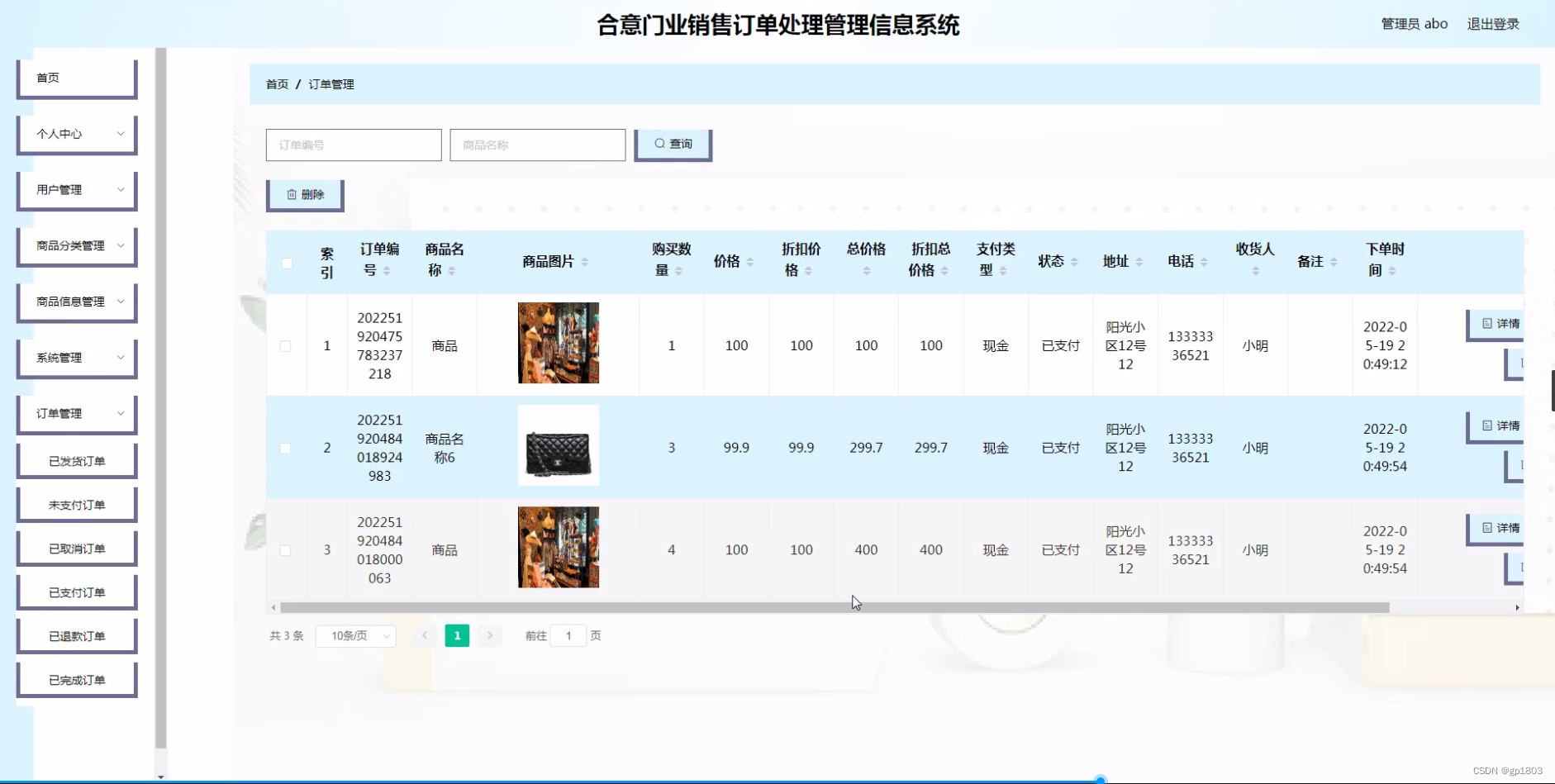Click 退出登录 to log out
The image size is (1555, 784).
click(1493, 24)
